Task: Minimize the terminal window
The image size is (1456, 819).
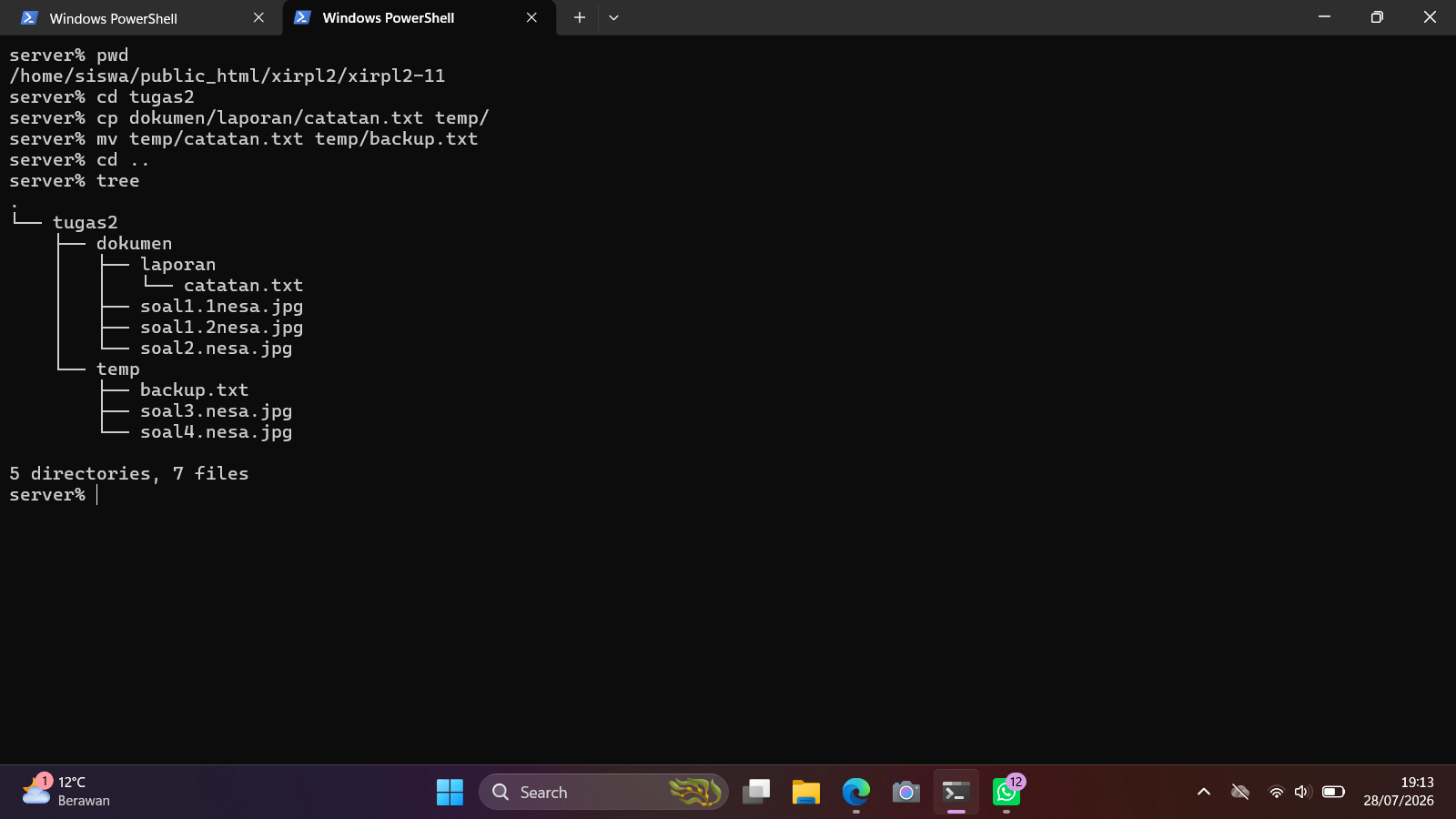Action: [x=1324, y=17]
